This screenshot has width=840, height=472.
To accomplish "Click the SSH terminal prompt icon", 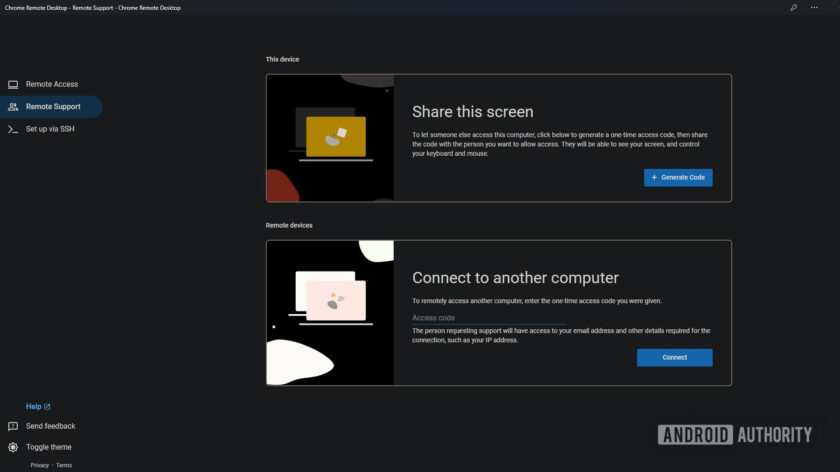I will [13, 129].
